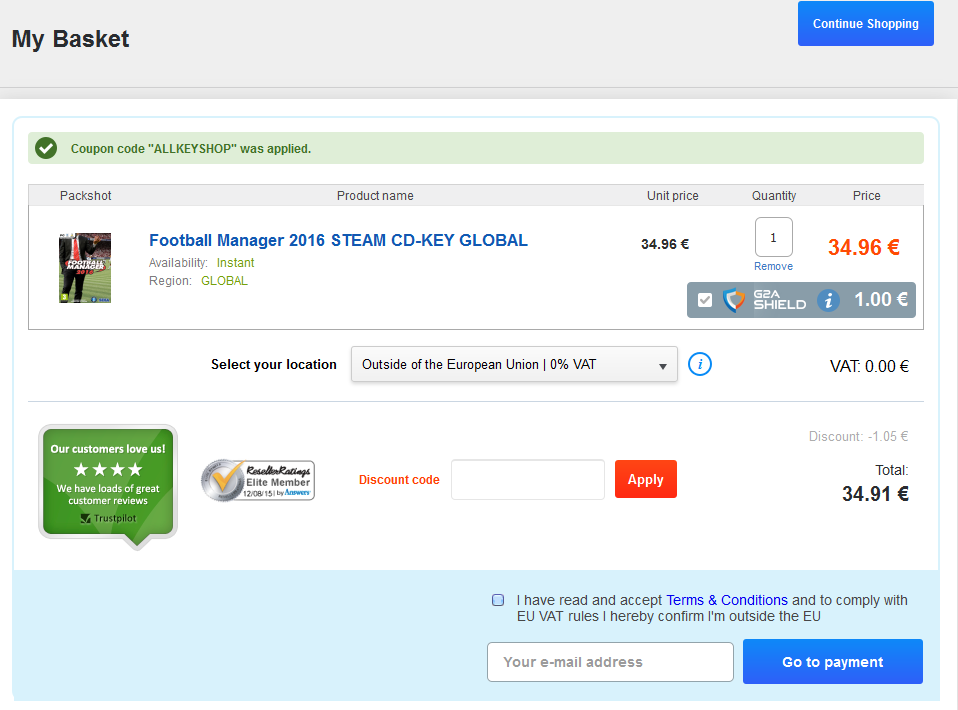This screenshot has width=958, height=710.
Task: Click the 'Quantity' column header
Action: pyautogui.click(x=773, y=196)
